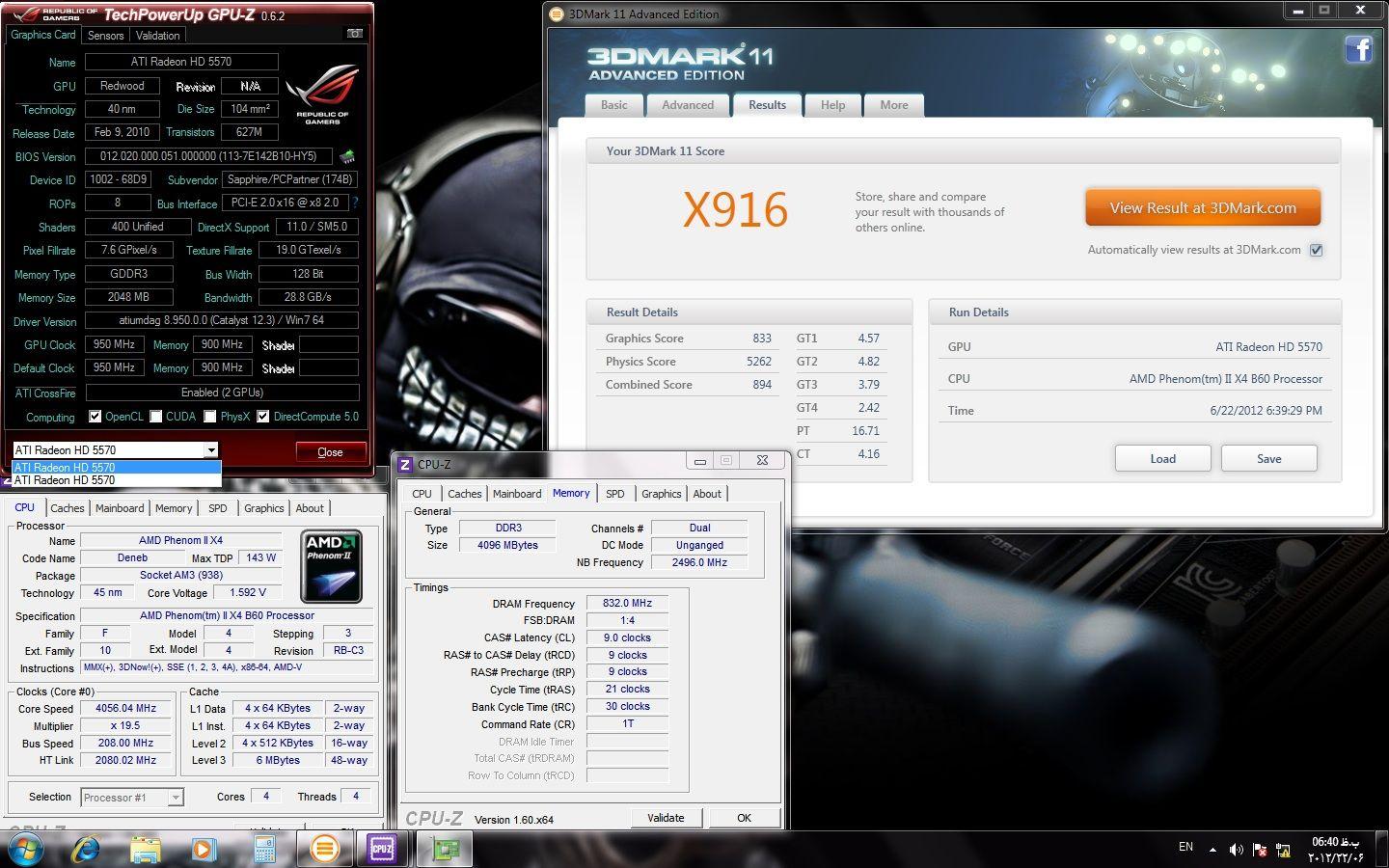This screenshot has width=1389, height=868.
Task: Click the Core Speed 4056.04 MHz value
Action: [x=126, y=708]
